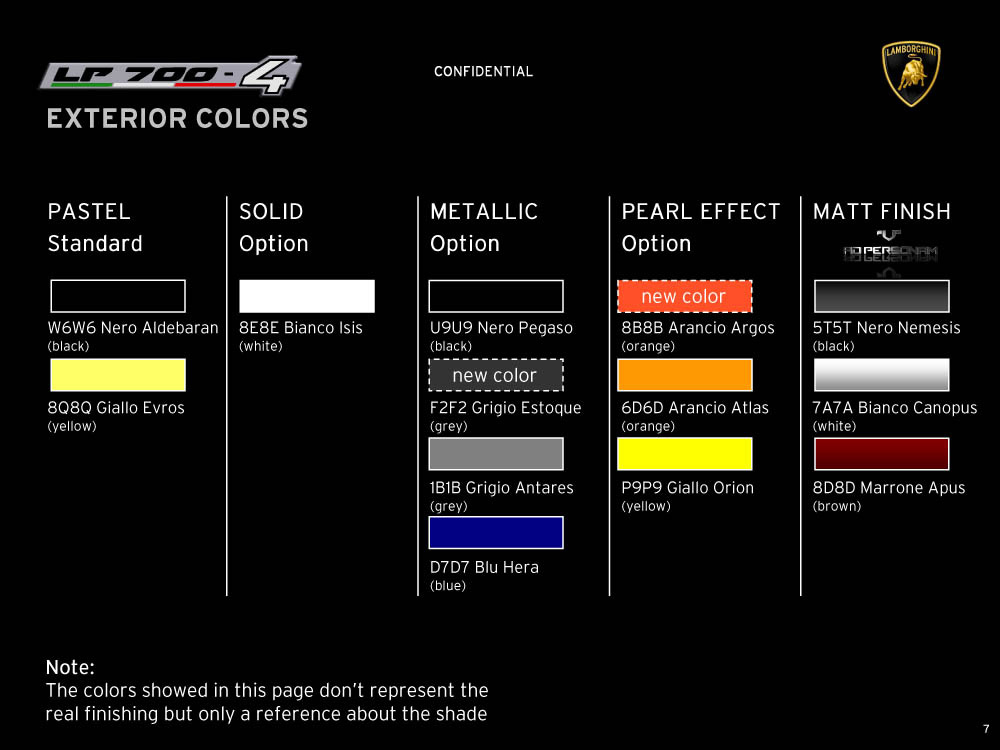Click the PEARL EFFECT column heading

click(700, 212)
